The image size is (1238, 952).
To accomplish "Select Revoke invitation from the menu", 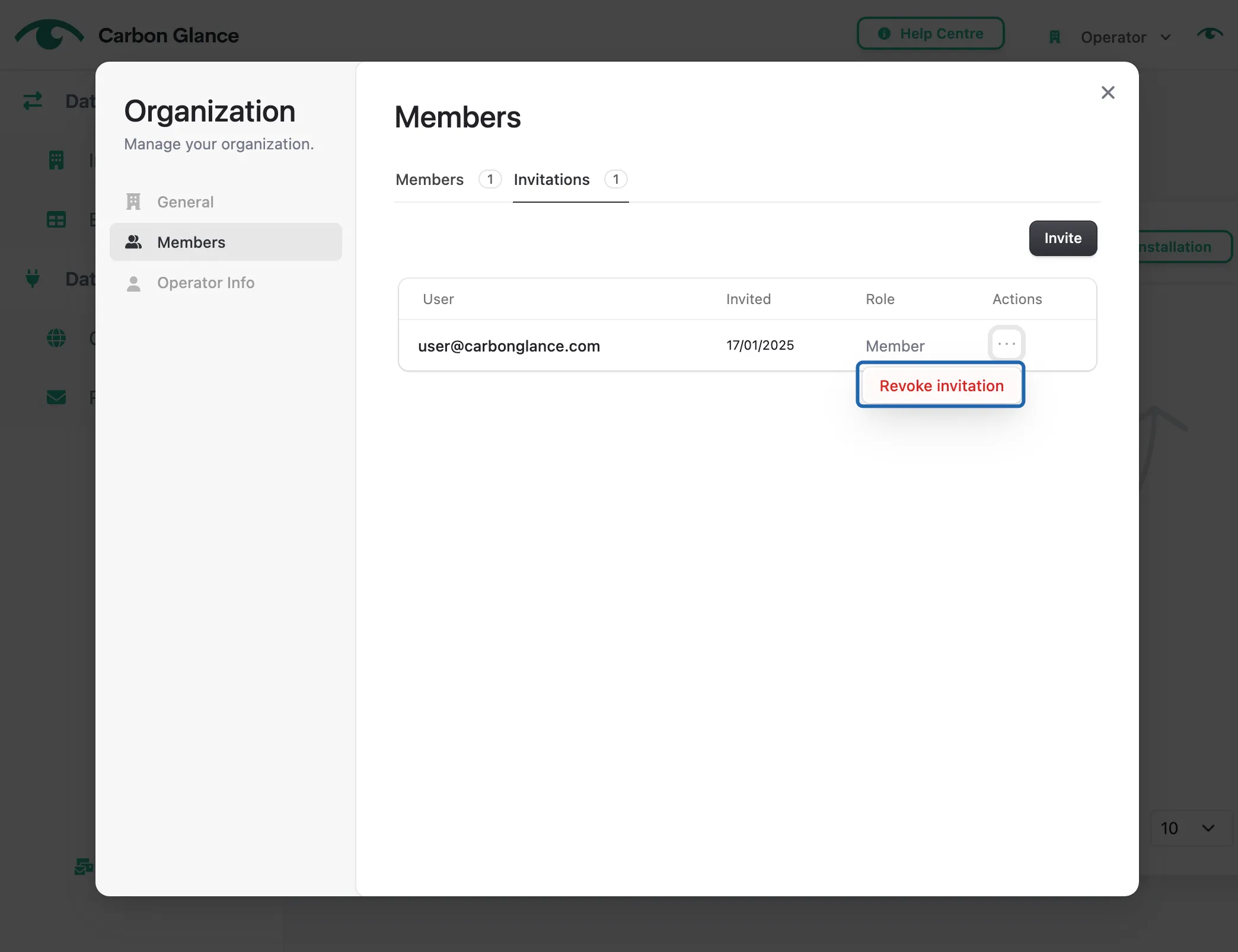I will point(941,386).
